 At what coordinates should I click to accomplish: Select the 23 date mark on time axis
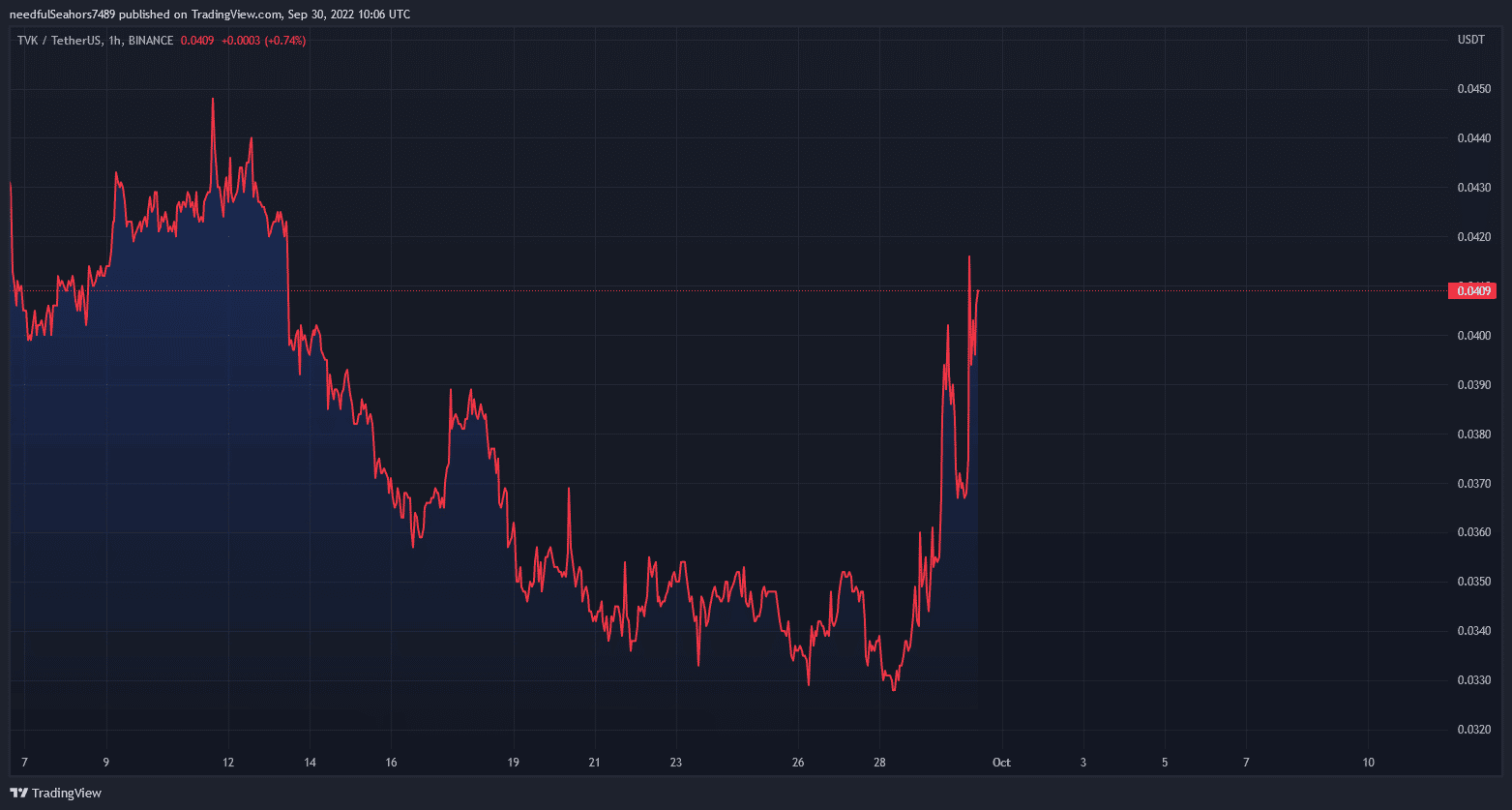[676, 763]
